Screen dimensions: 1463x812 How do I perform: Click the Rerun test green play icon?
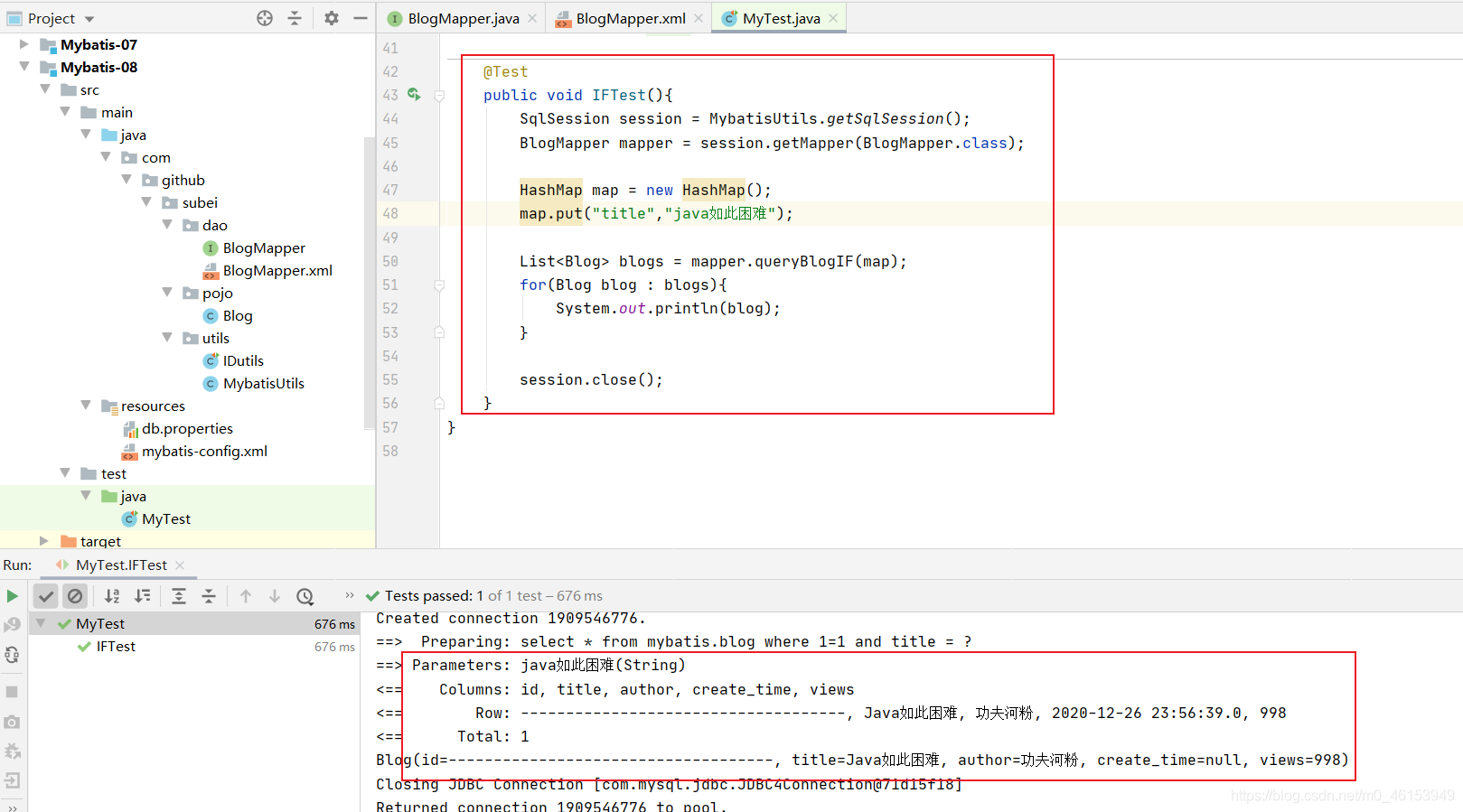12,596
